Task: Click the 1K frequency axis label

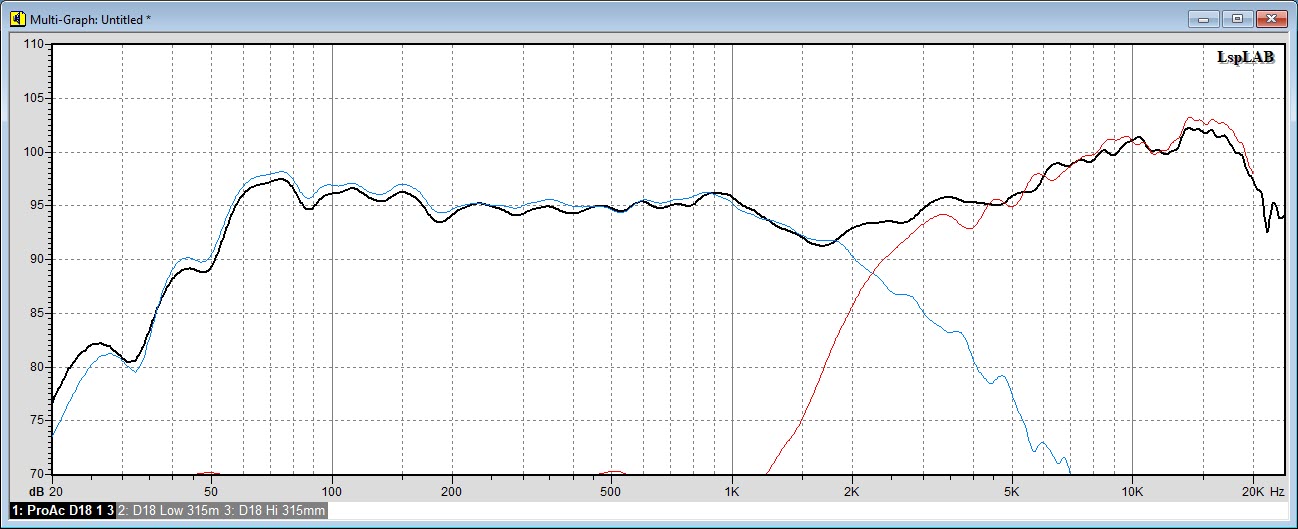Action: (732, 492)
